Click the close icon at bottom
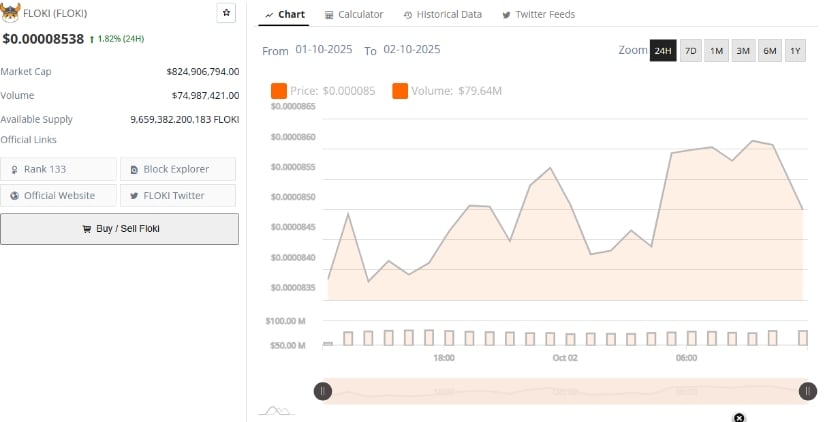Image resolution: width=825 pixels, height=422 pixels. [739, 417]
